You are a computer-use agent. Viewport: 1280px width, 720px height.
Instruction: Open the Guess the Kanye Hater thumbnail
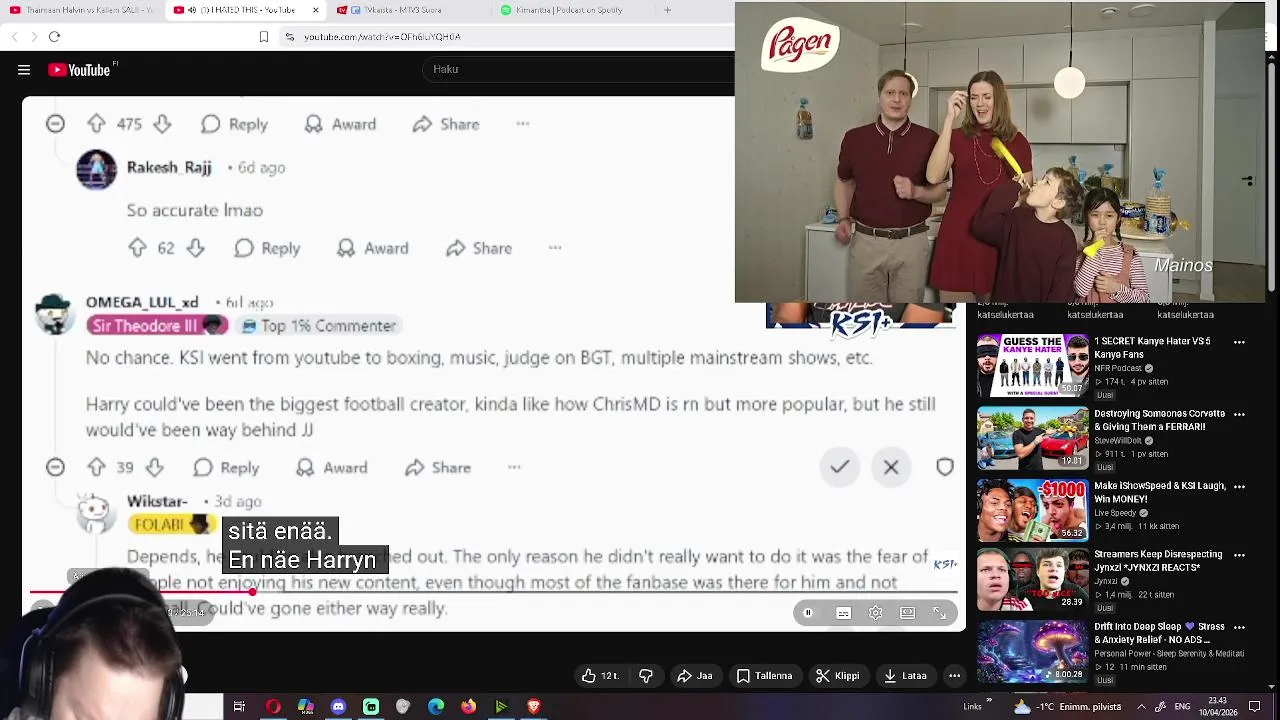pos(1033,366)
